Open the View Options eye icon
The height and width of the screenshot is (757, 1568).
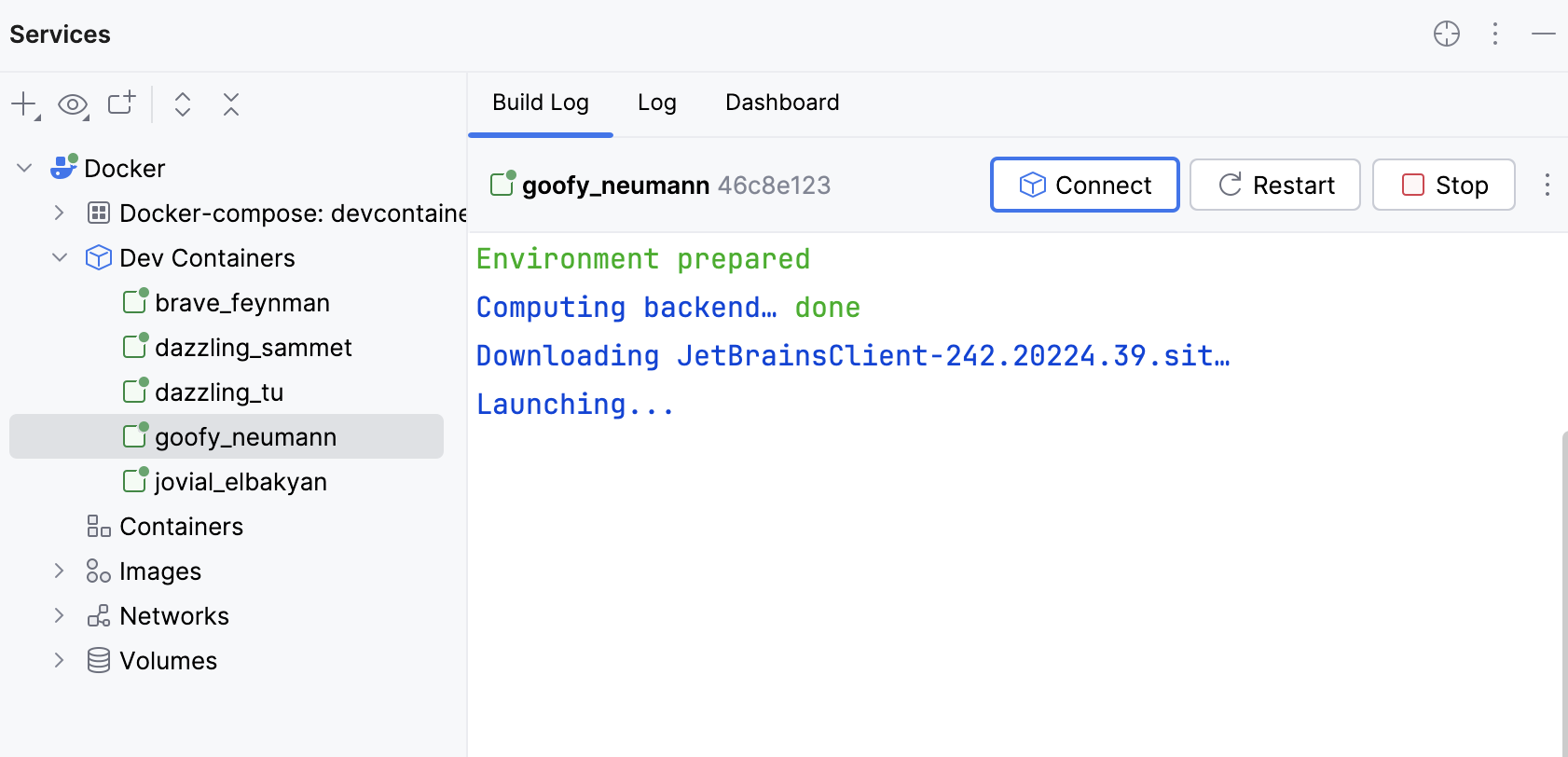point(73,104)
